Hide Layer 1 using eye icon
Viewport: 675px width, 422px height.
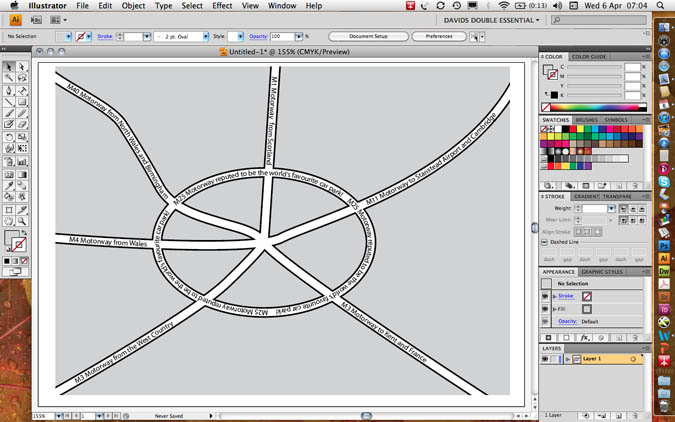(x=546, y=358)
